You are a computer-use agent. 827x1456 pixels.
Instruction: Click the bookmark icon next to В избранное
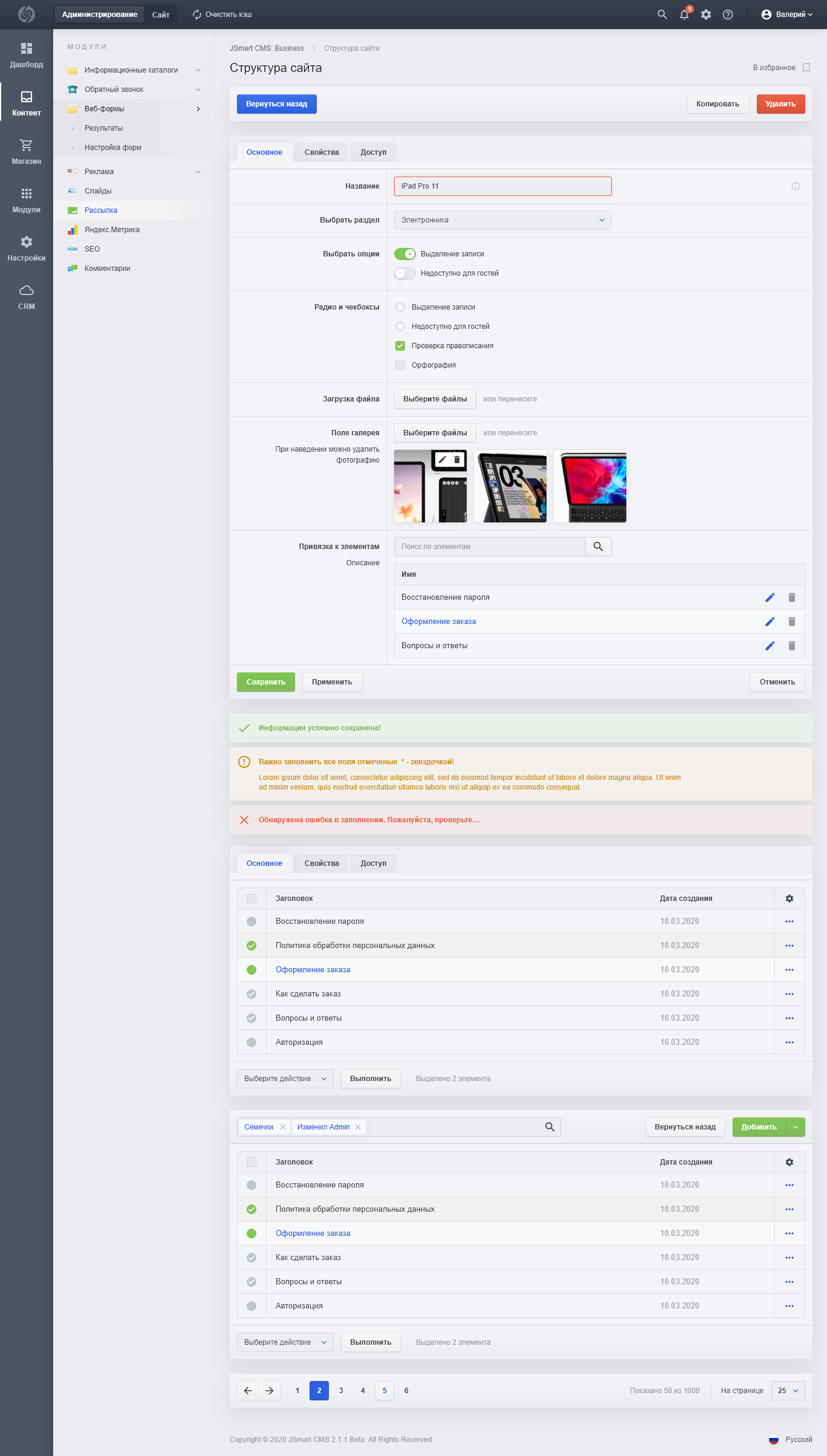tap(806, 68)
